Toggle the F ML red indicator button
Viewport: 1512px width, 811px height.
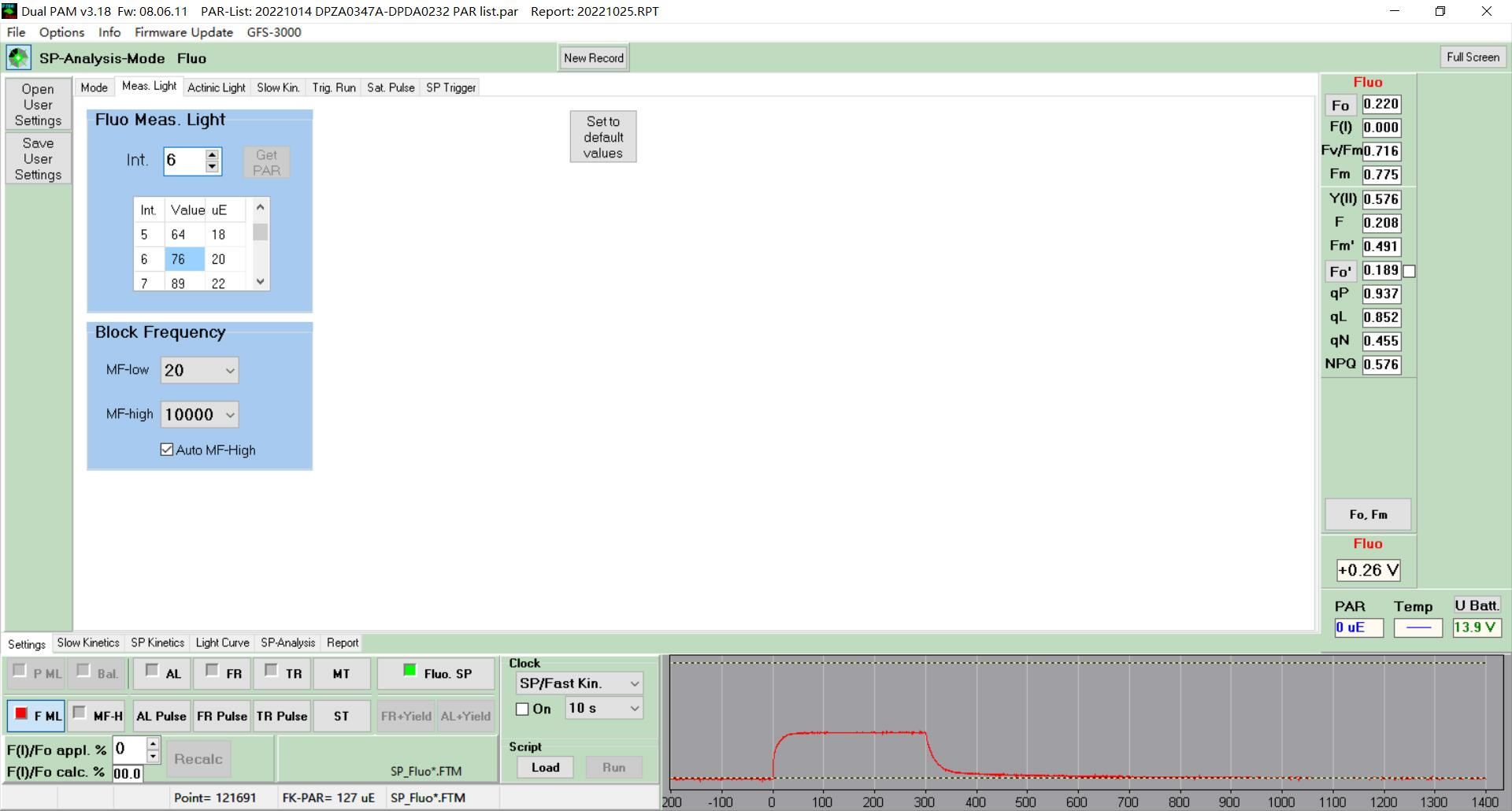point(36,716)
